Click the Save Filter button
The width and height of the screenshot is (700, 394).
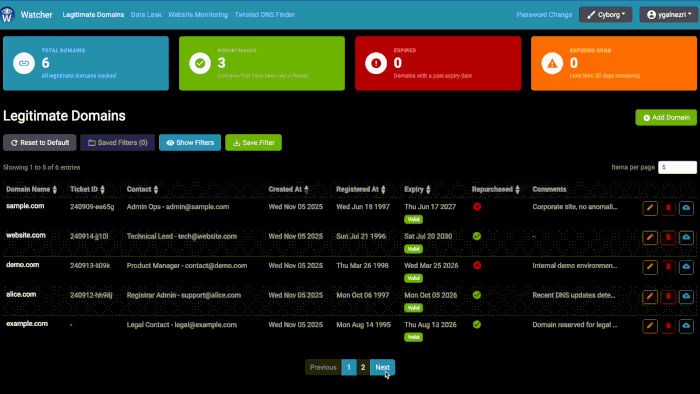[254, 143]
